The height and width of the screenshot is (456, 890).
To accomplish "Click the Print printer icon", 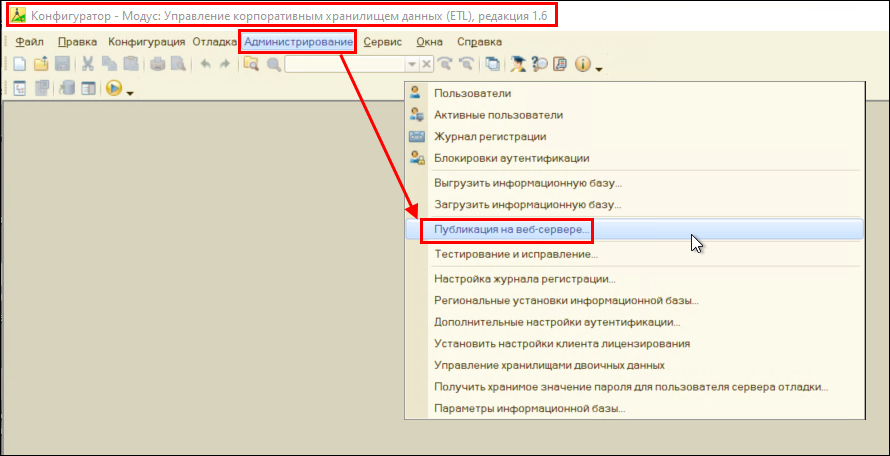I will coord(157,64).
